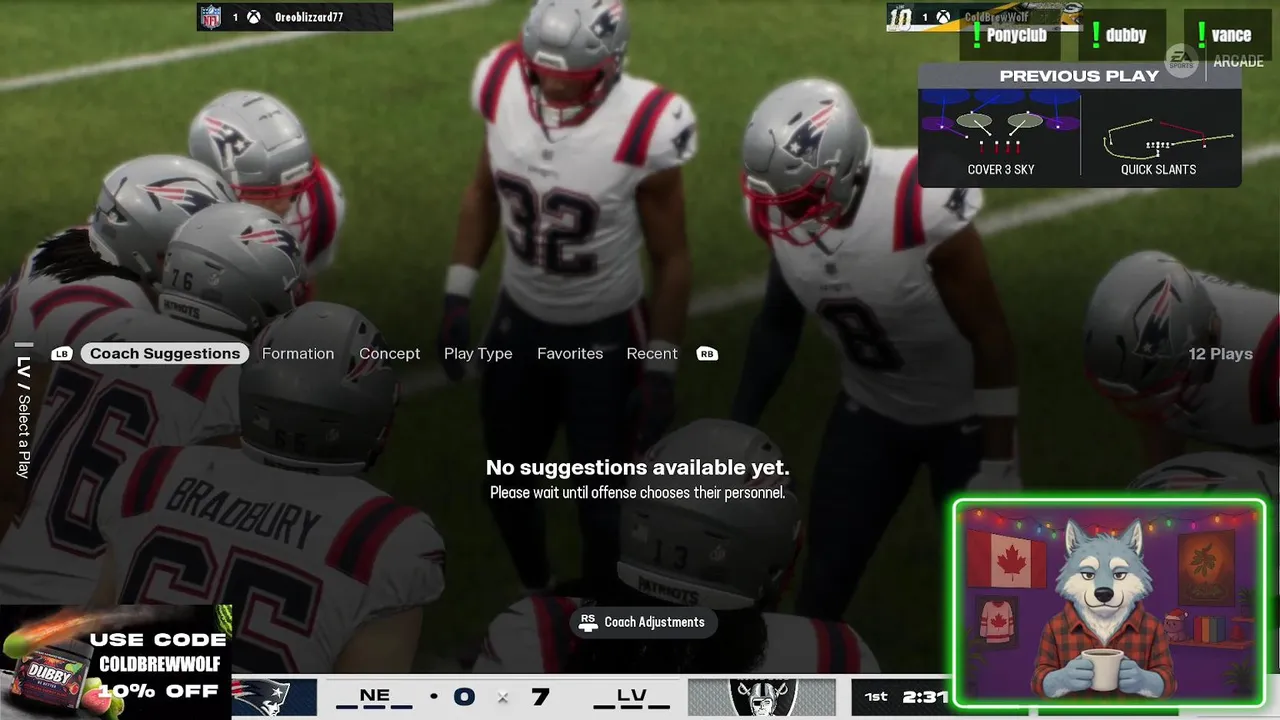Click the COLDBREWWOLF promo code text

[x=160, y=665]
